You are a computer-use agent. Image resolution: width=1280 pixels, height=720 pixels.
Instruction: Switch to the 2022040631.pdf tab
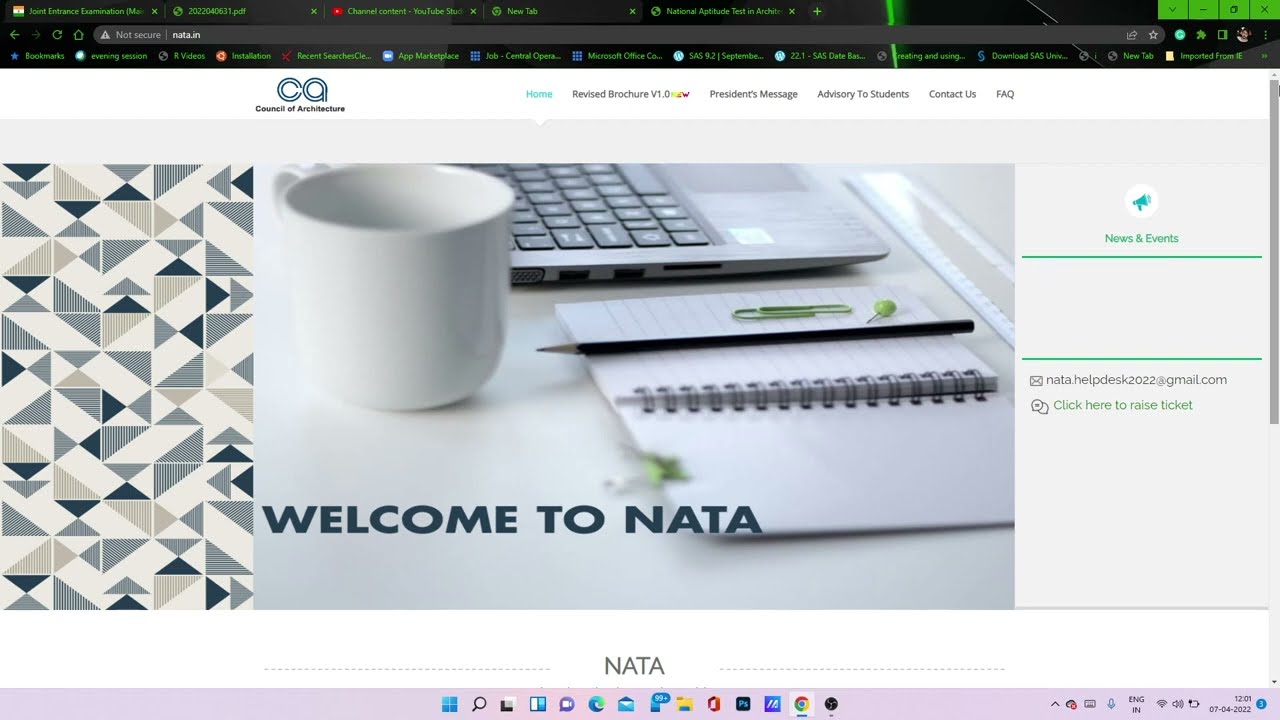[244, 11]
